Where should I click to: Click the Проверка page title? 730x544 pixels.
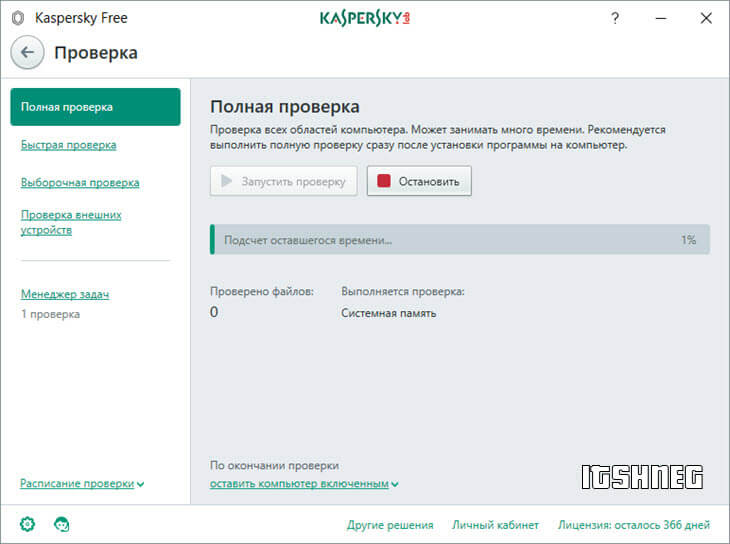pos(96,53)
